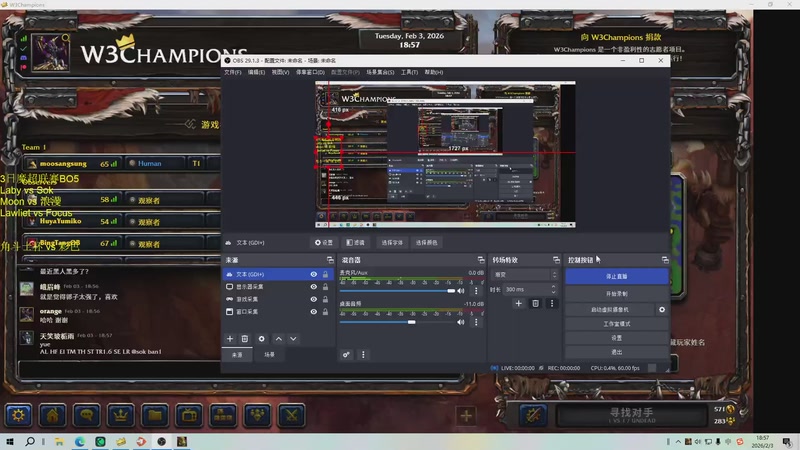Click game mode icon left of 寻找对手
The width and height of the screenshot is (800, 450).
(533, 415)
